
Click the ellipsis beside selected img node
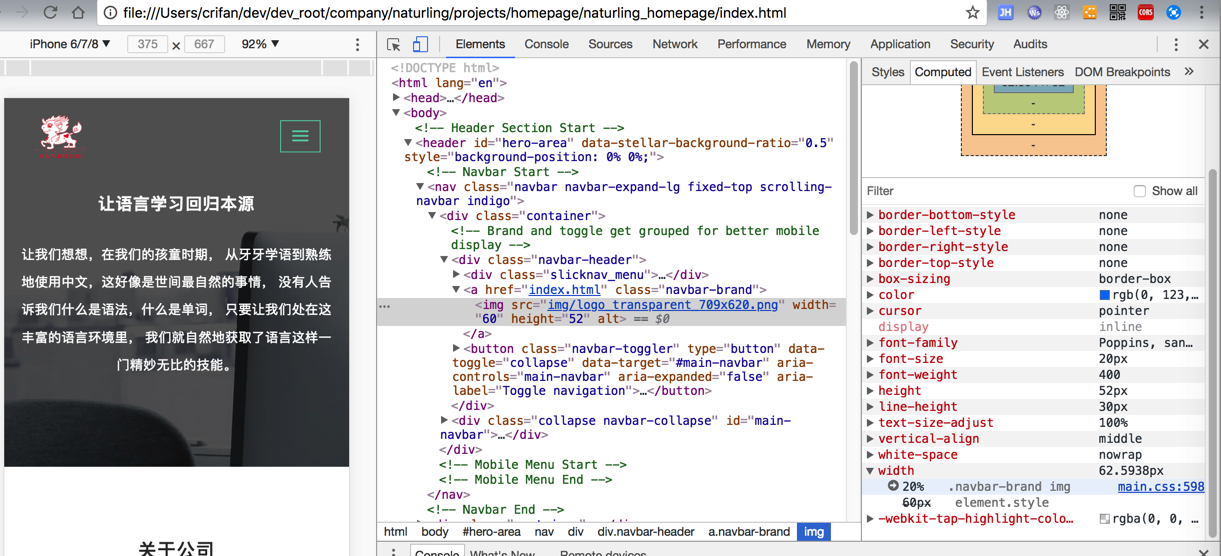point(385,306)
